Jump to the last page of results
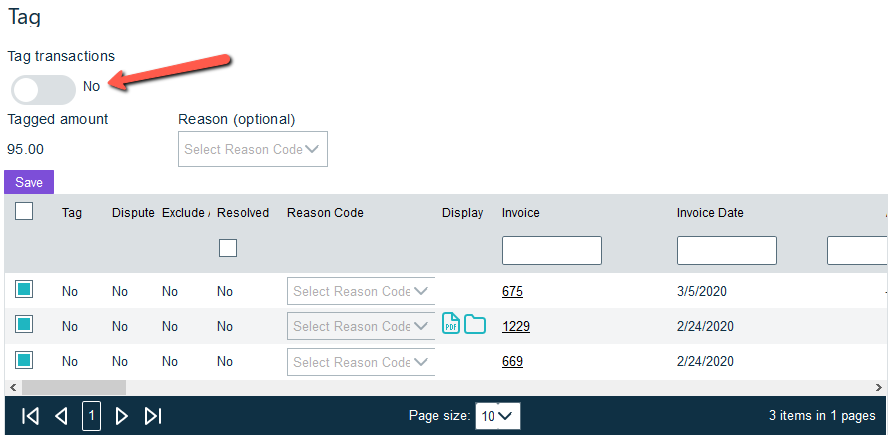 pyautogui.click(x=153, y=416)
